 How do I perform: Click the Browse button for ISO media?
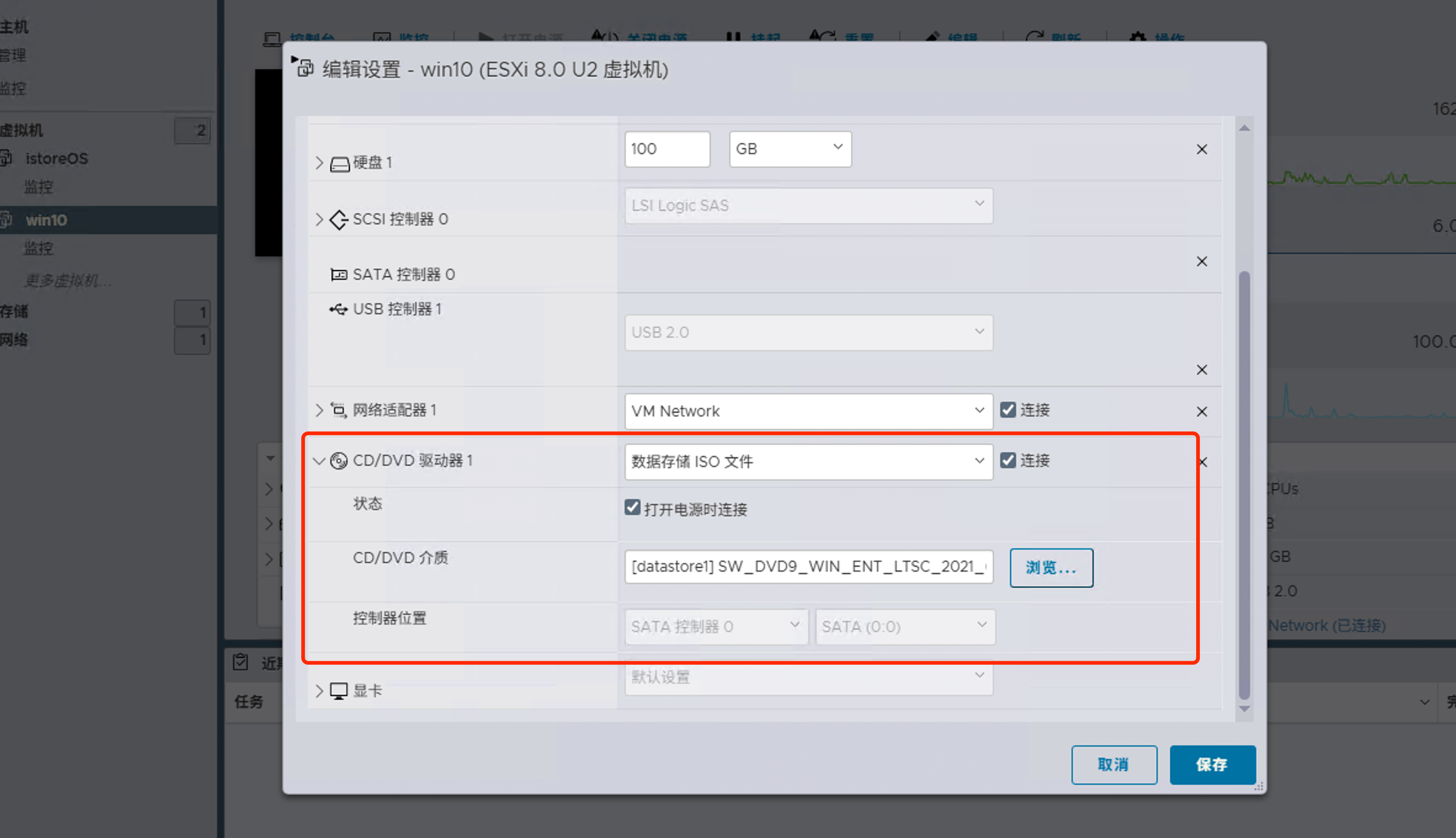point(1051,567)
